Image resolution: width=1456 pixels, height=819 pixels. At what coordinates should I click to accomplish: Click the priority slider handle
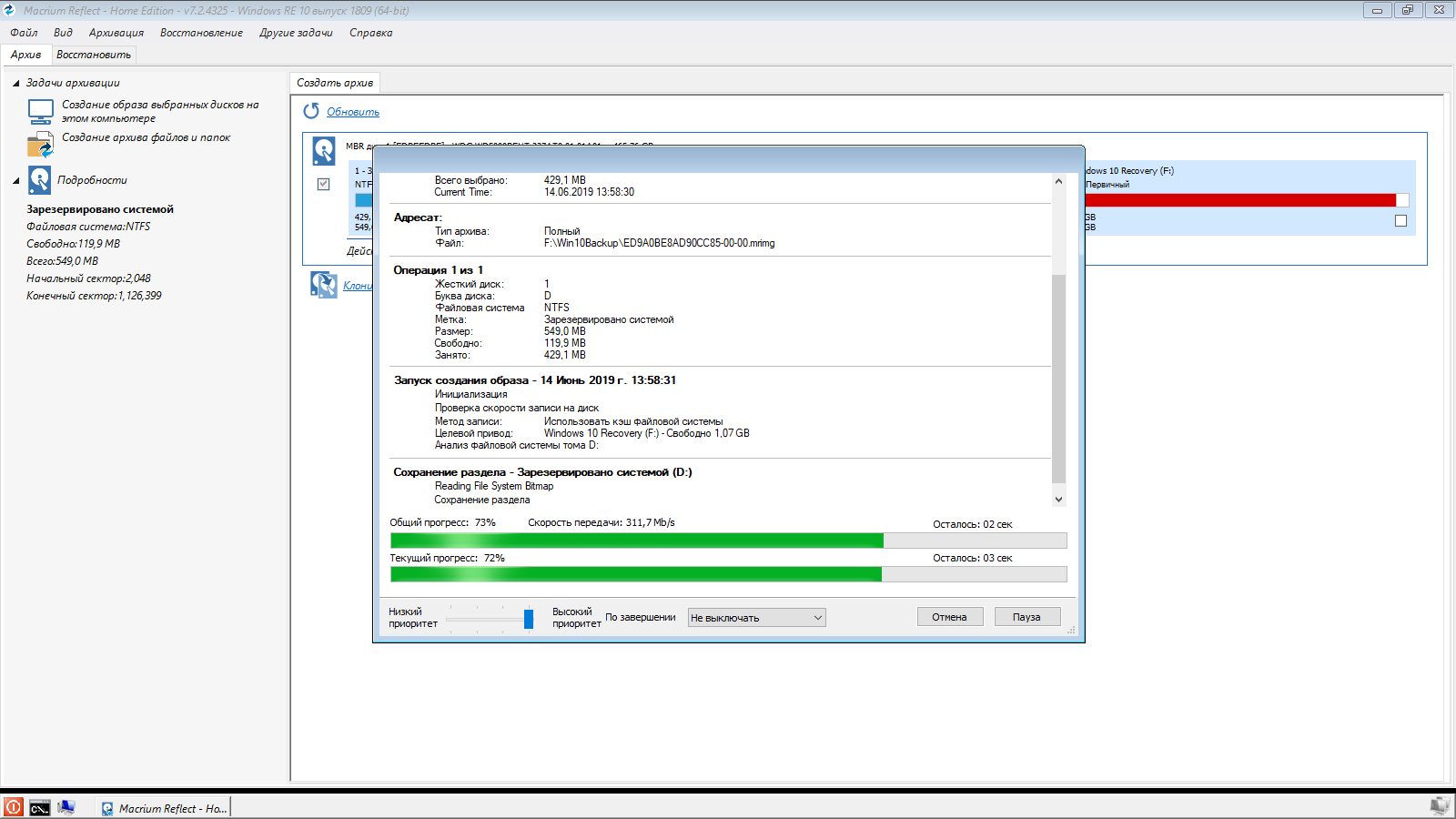point(529,619)
